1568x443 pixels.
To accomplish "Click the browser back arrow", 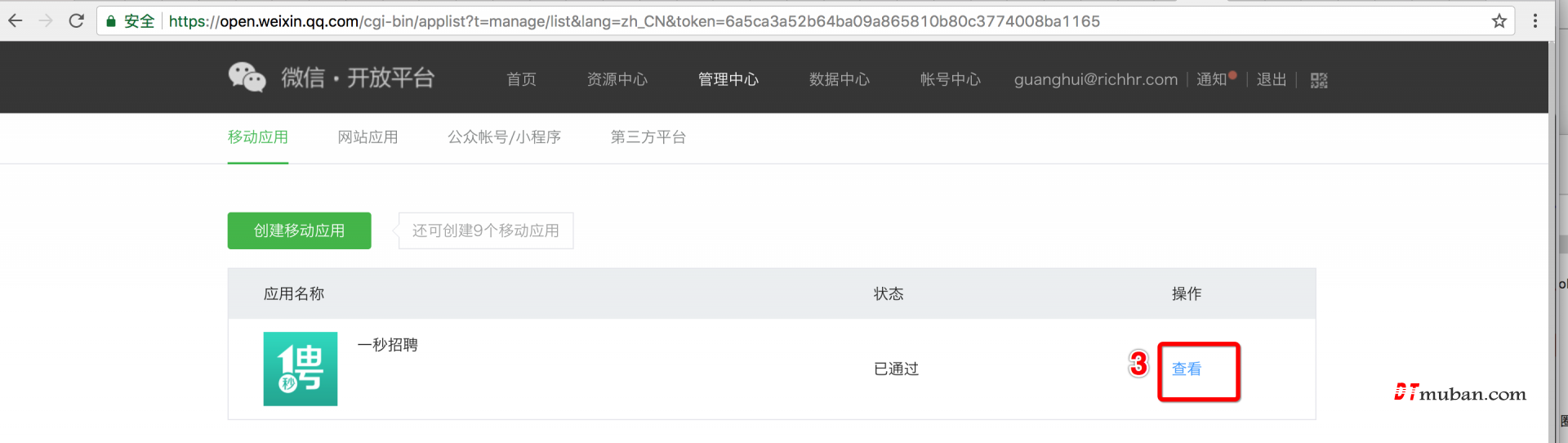I will (x=16, y=21).
